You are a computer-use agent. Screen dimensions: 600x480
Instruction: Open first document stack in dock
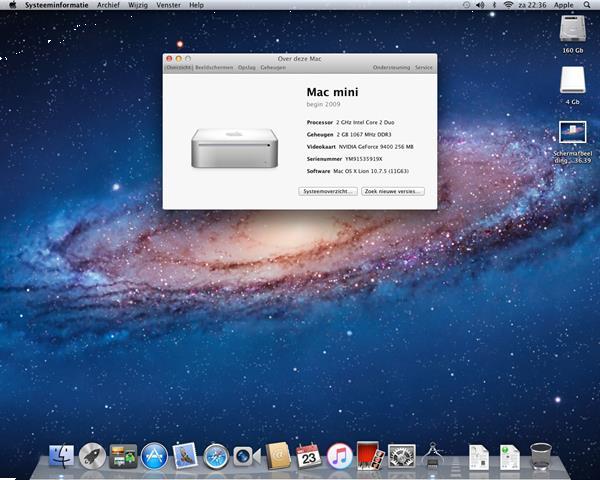pos(479,457)
